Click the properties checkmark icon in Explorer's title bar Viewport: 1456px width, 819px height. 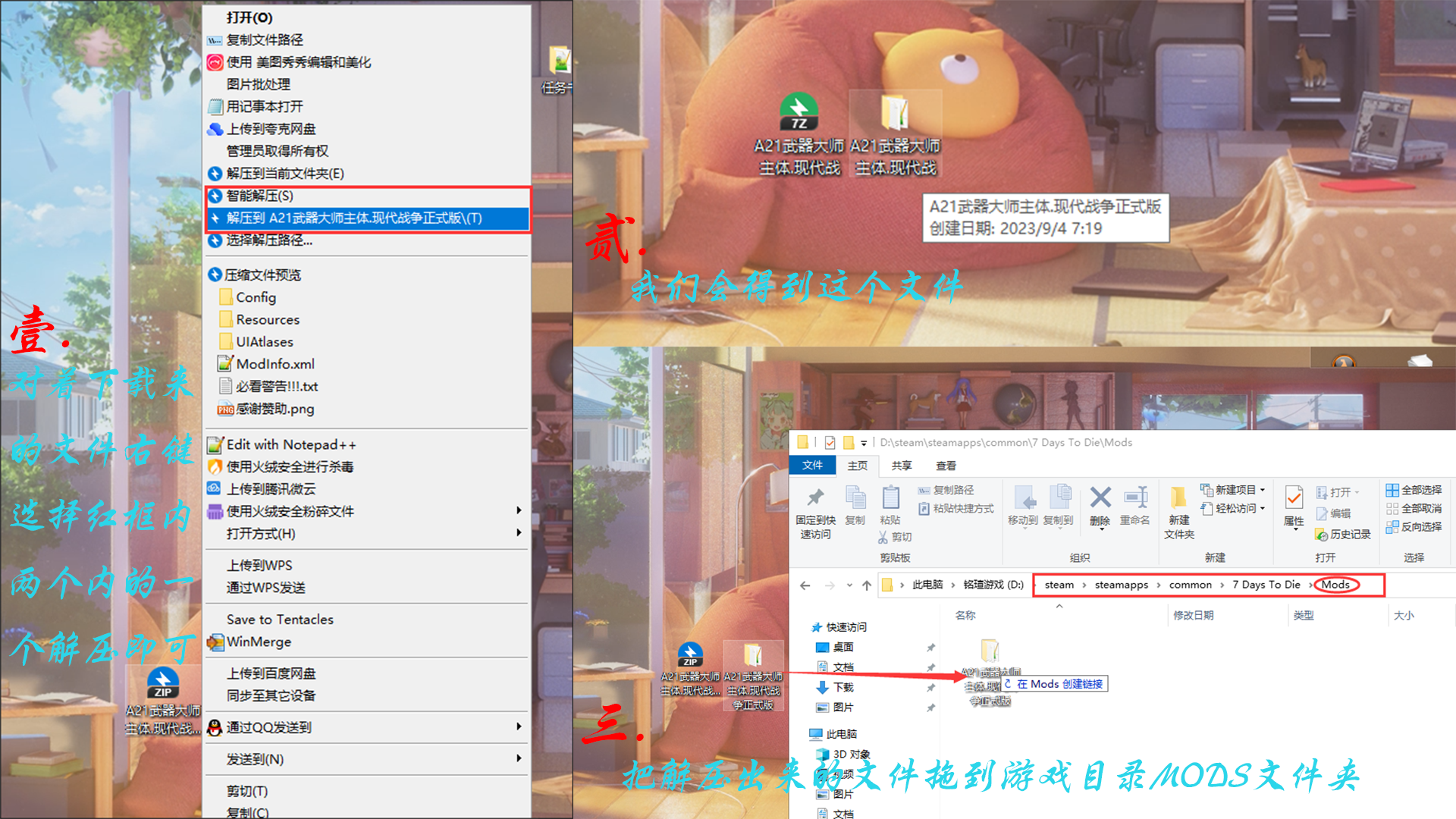click(830, 443)
